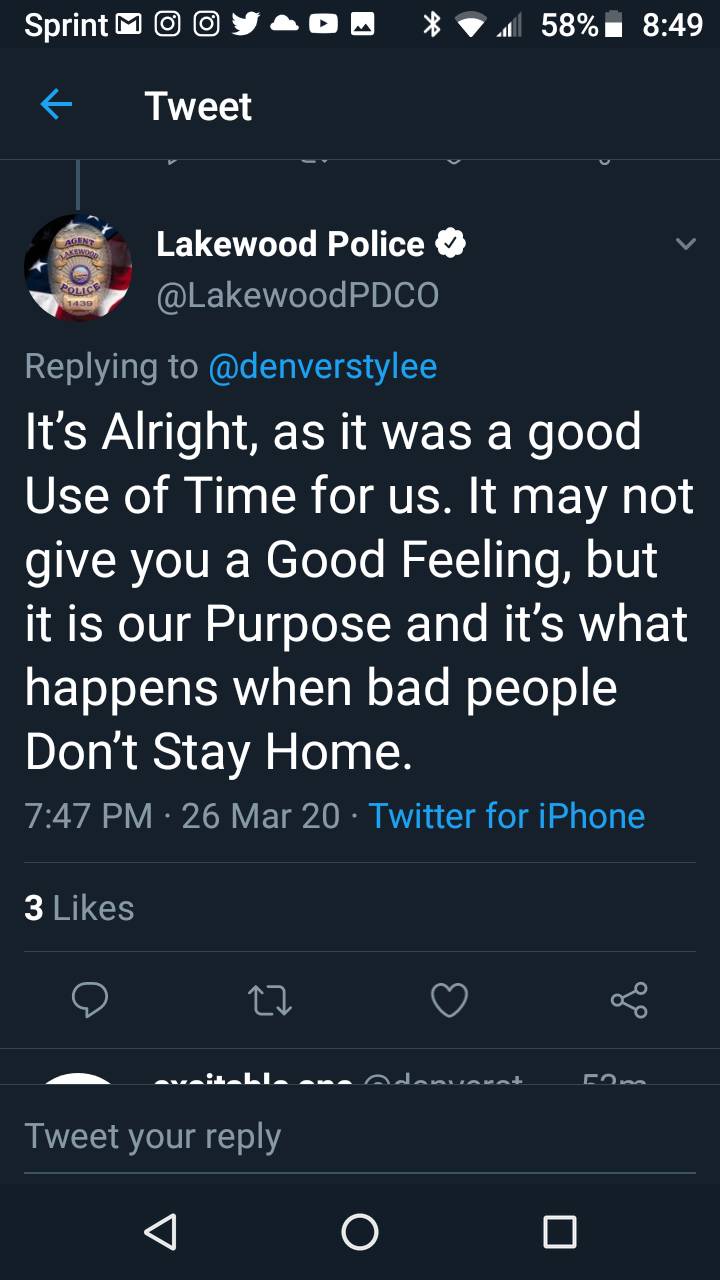This screenshot has height=1280, width=720.
Task: Open the share icon for this tweet
Action: pyautogui.click(x=629, y=1000)
